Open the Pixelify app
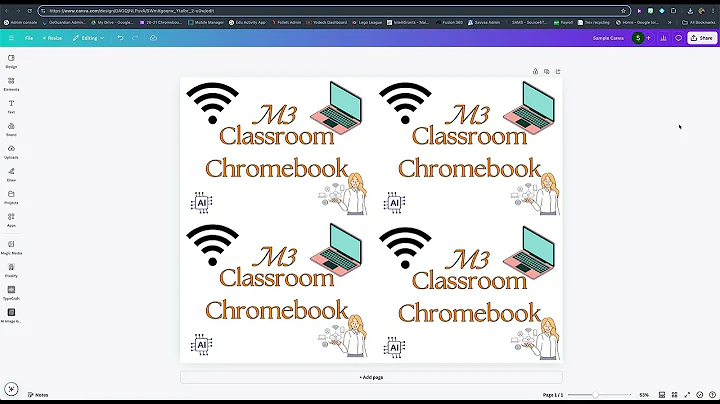 pos(11,270)
